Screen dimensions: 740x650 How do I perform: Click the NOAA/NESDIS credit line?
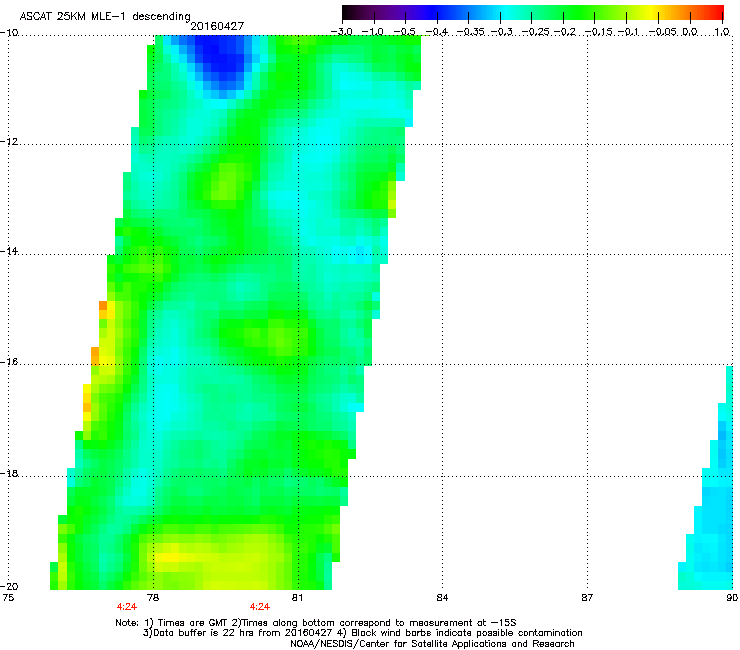point(432,644)
